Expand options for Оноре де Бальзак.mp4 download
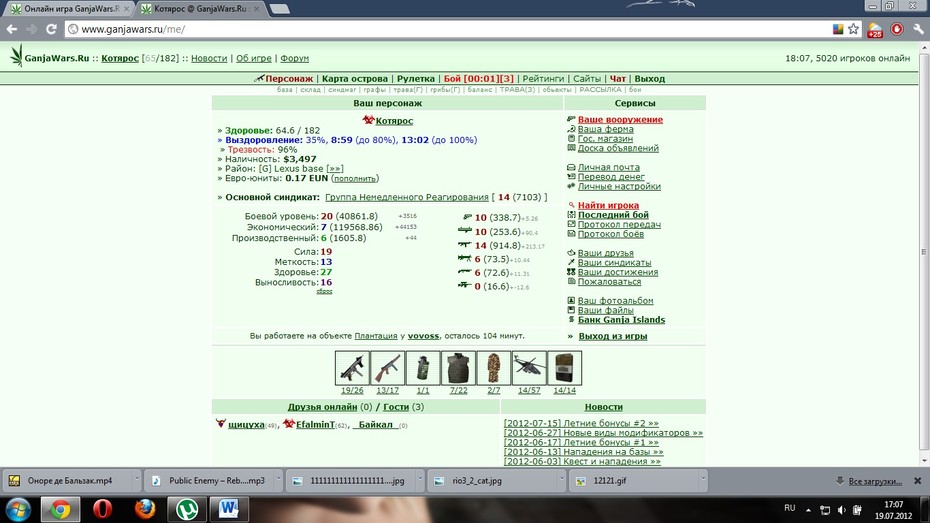 pyautogui.click(x=136, y=480)
